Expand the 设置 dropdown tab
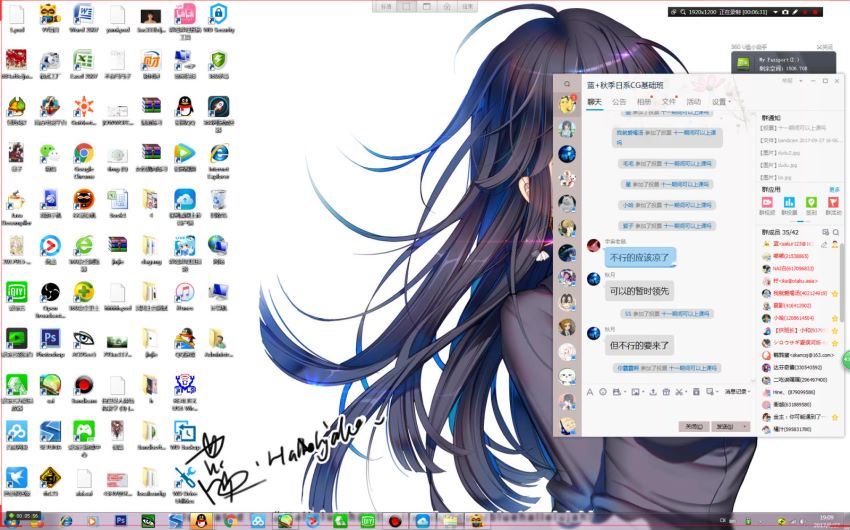Screen dimensions: 850x530 721,102
